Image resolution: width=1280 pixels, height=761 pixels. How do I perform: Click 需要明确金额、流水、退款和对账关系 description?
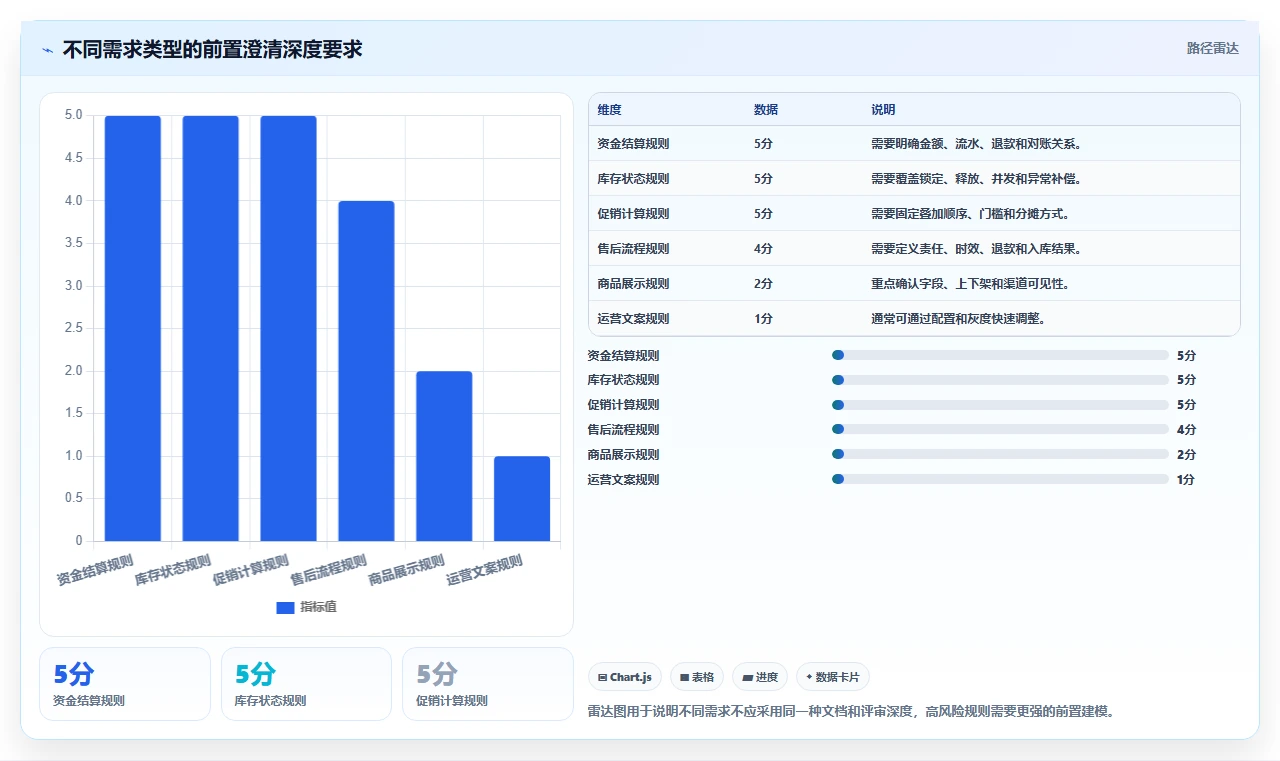coord(976,144)
